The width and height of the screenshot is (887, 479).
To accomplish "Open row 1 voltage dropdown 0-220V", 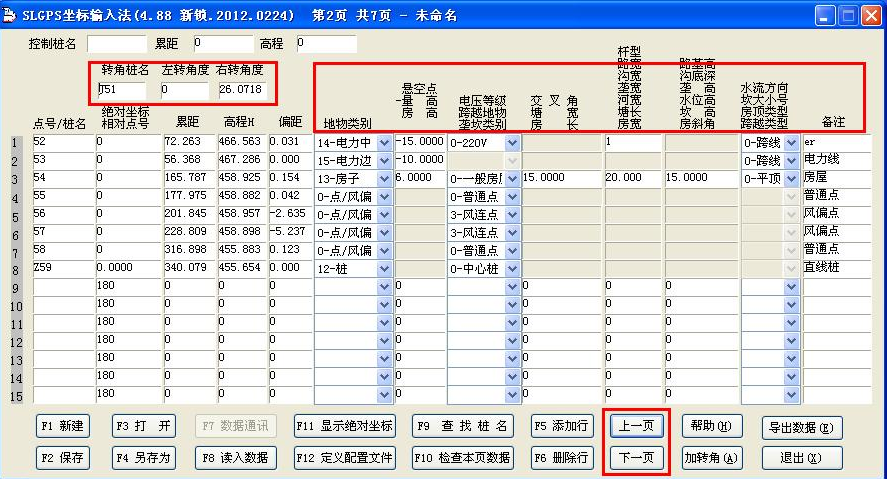I will click(513, 143).
